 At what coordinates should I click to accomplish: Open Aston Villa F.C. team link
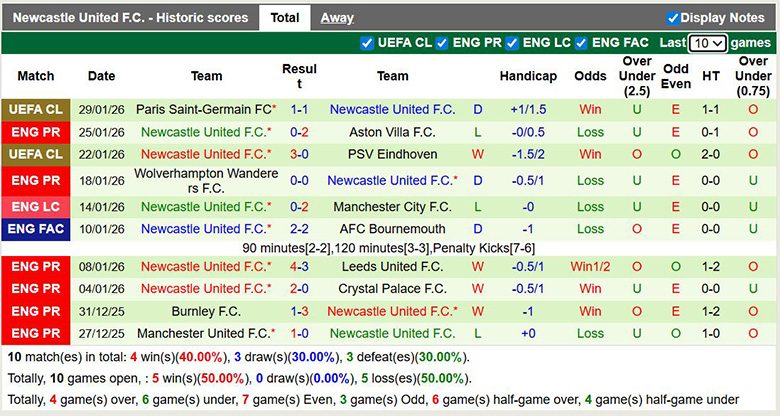coord(392,132)
